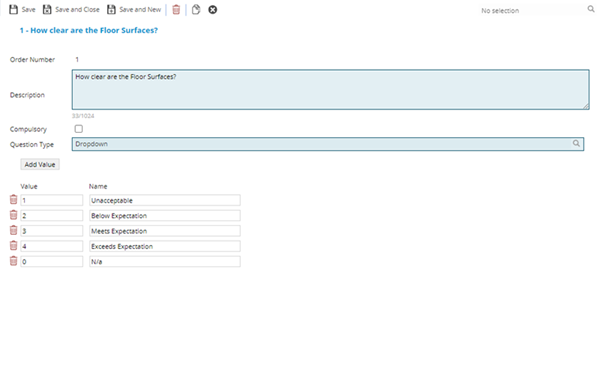Delete the Exceeds Expectation value row
The width and height of the screenshot is (600, 372).
(x=13, y=246)
